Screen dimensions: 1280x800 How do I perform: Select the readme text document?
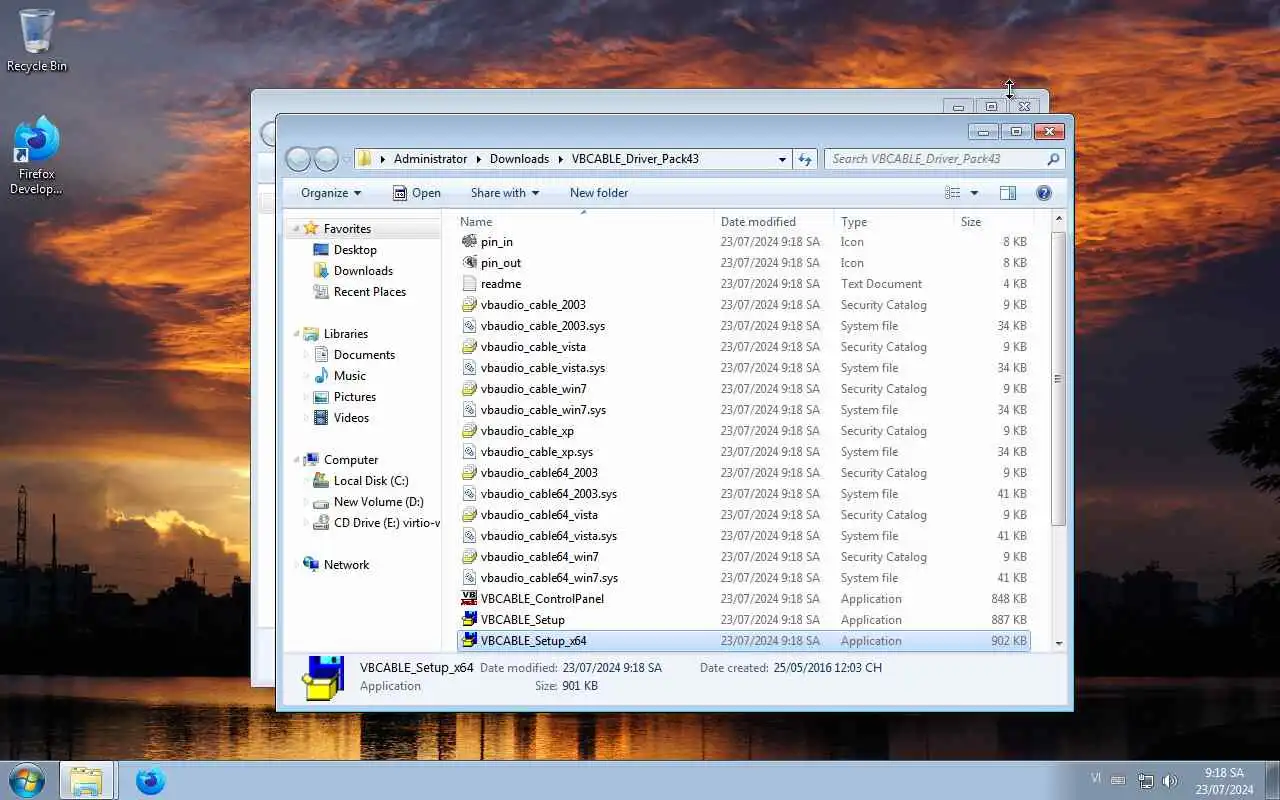point(743,284)
